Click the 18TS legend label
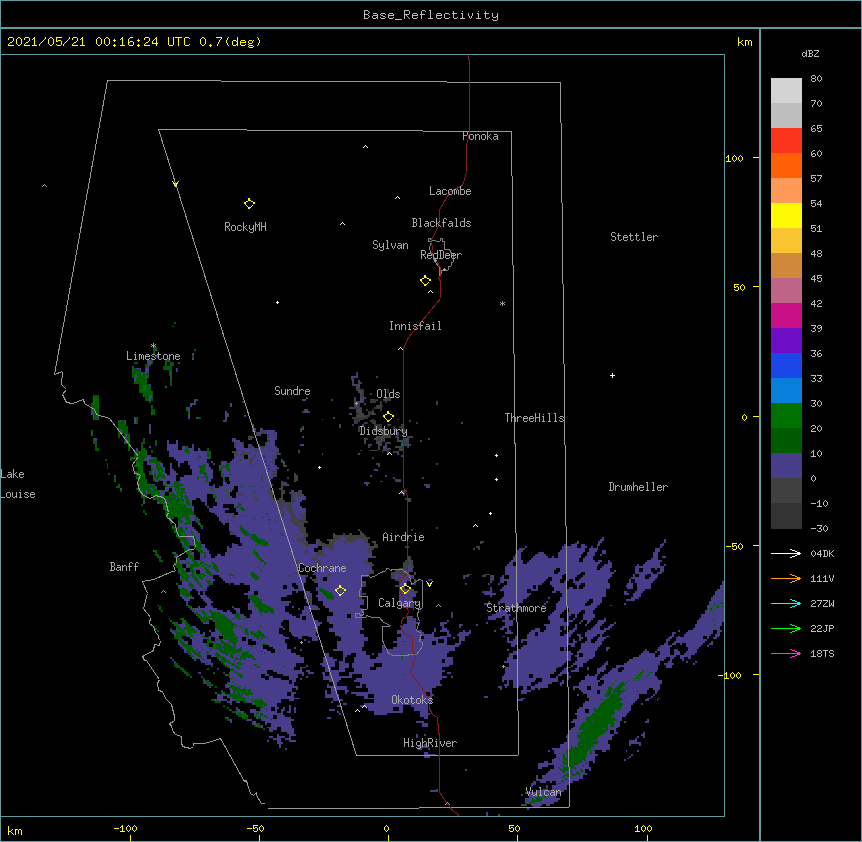The image size is (862, 842). (822, 653)
